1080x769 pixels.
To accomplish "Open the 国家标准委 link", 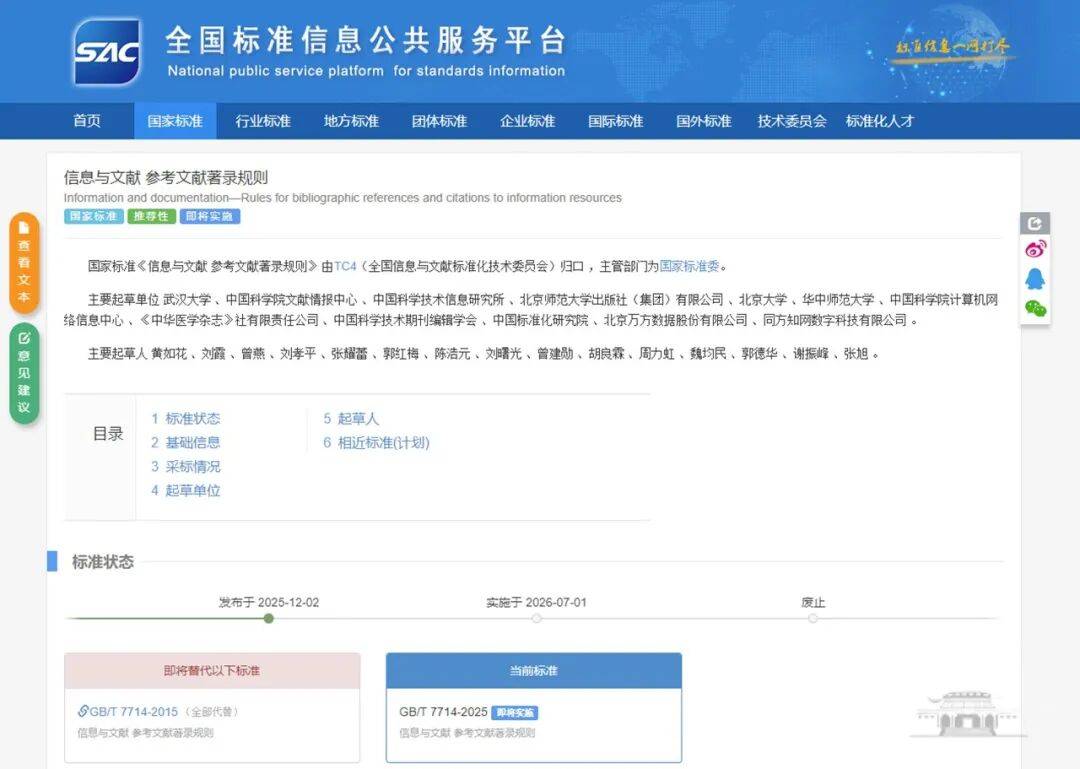I will coord(688,267).
